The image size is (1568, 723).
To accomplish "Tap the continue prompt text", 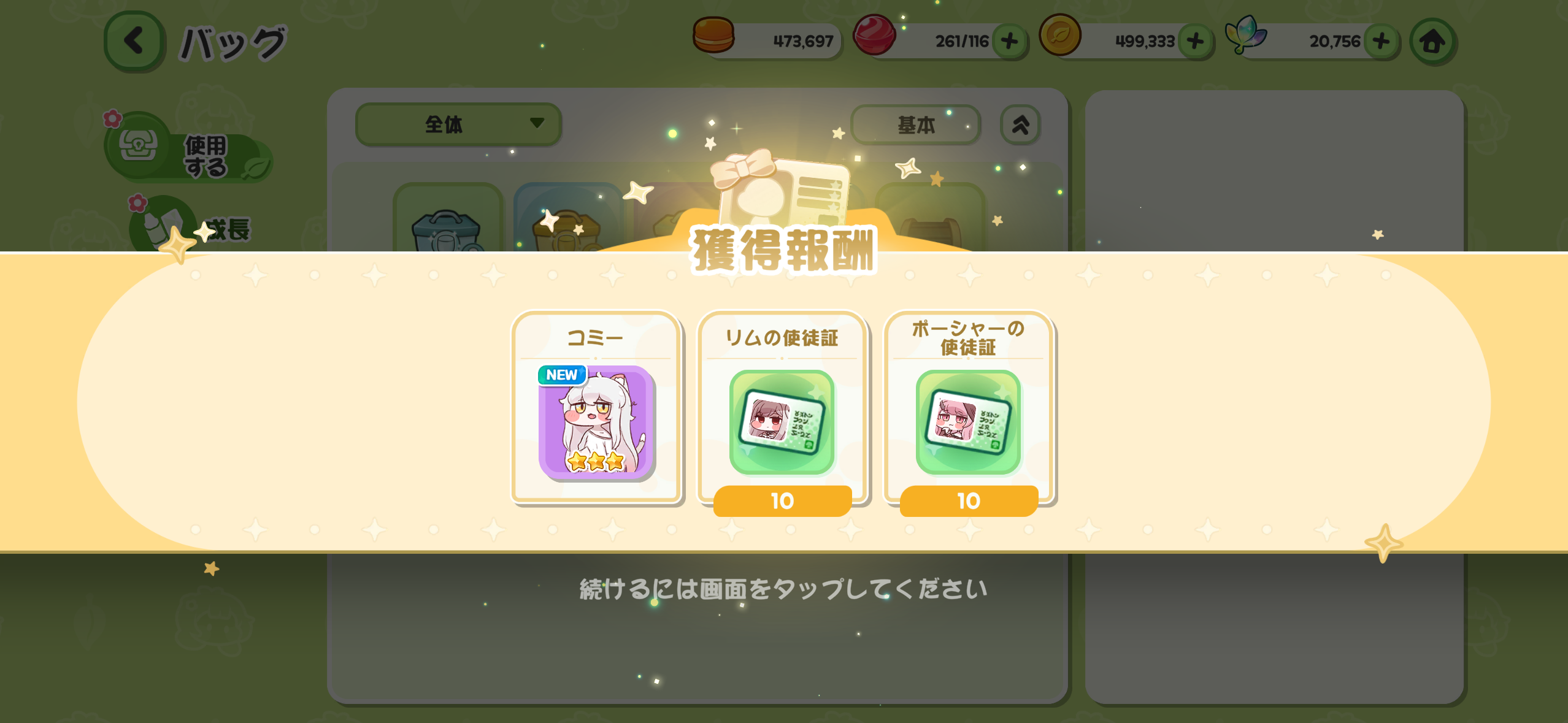I will click(783, 589).
